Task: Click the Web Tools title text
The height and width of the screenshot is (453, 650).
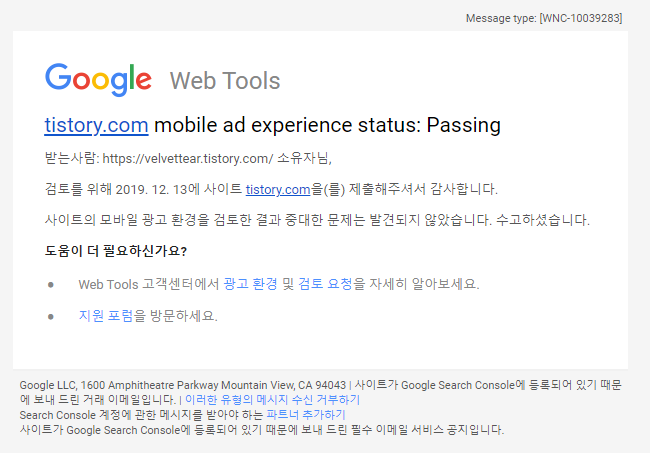Action: pyautogui.click(x=225, y=80)
